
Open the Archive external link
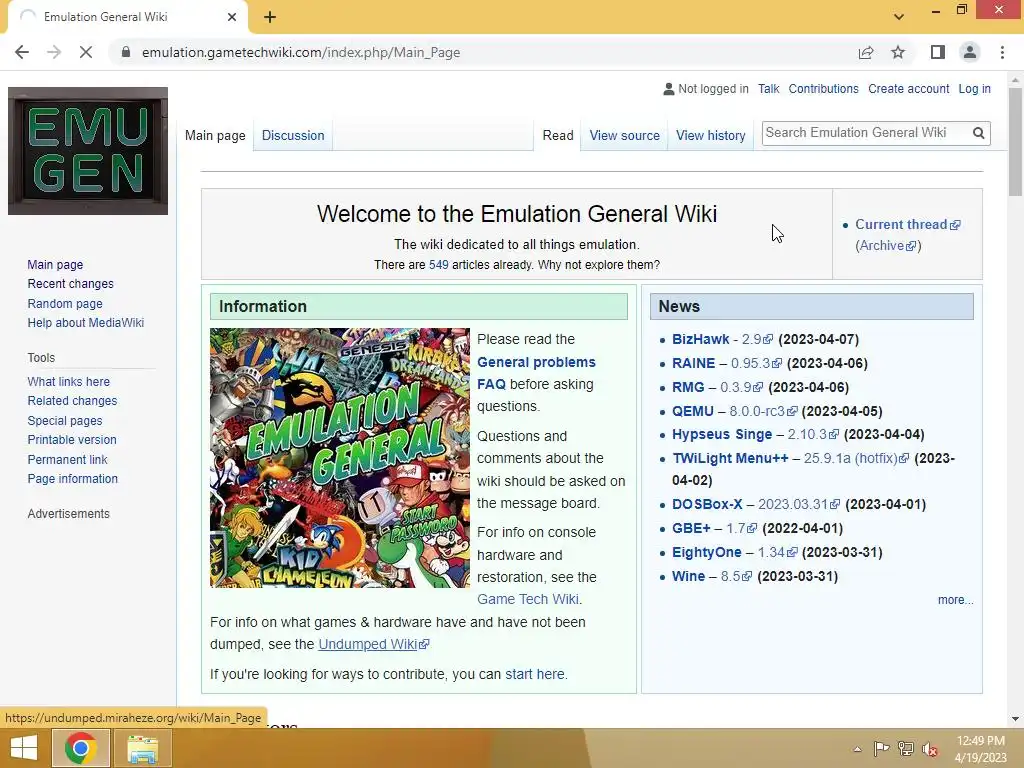(x=888, y=246)
